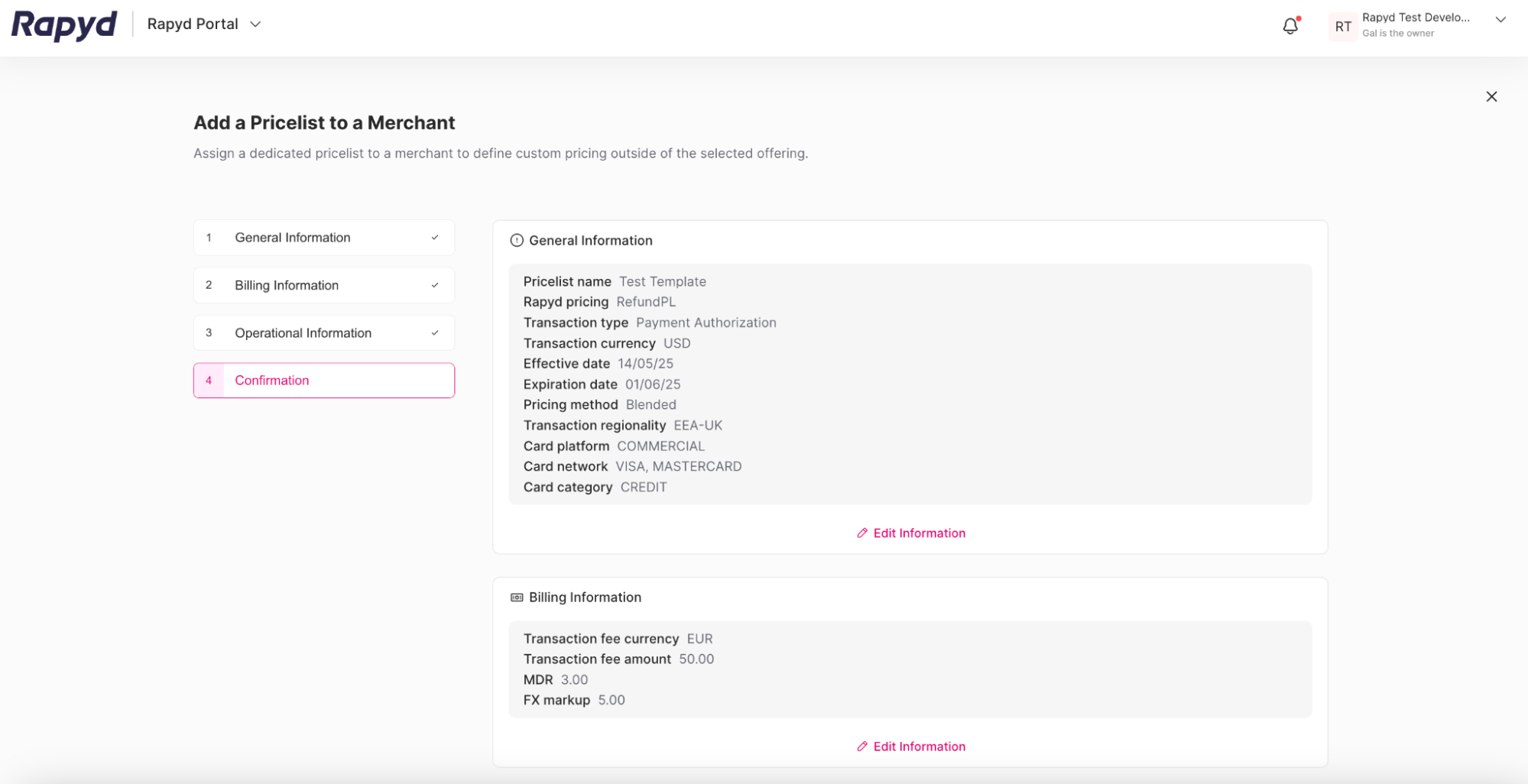Click Expiration date 01/06/25
The height and width of the screenshot is (784, 1528).
point(653,385)
